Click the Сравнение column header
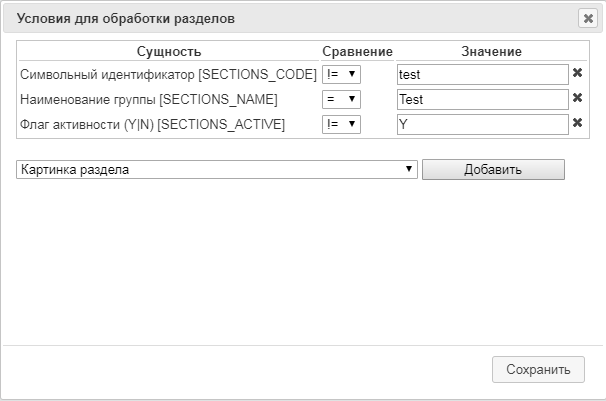Screen dimensions: 606x401 pos(357,51)
